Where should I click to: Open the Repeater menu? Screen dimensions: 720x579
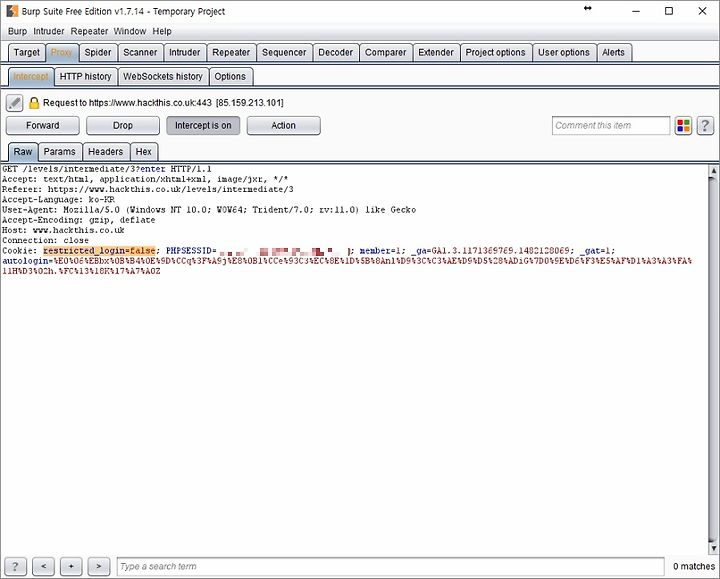[x=89, y=31]
